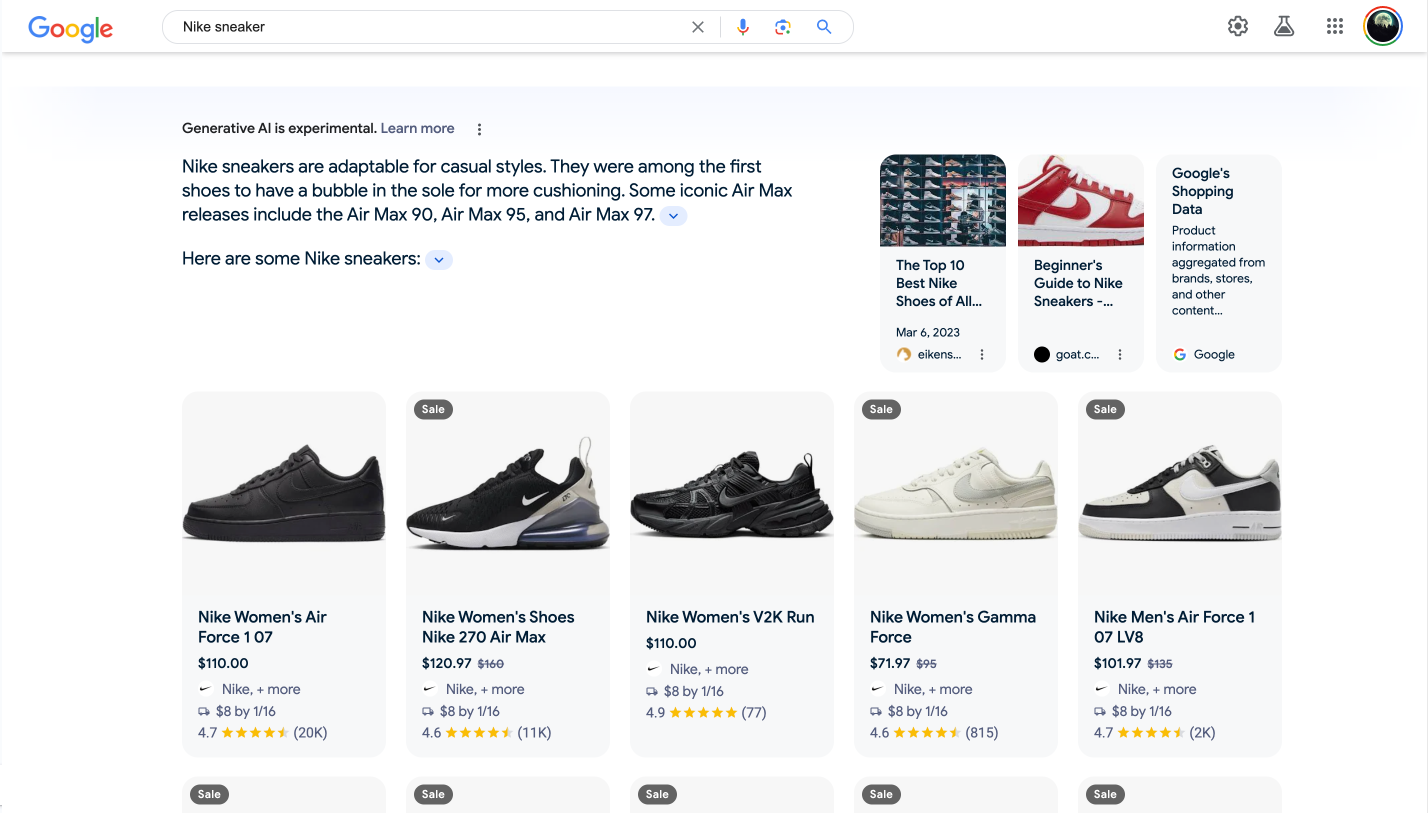
Task: Click 4.6 rating with 11K reviews
Action: coord(487,733)
